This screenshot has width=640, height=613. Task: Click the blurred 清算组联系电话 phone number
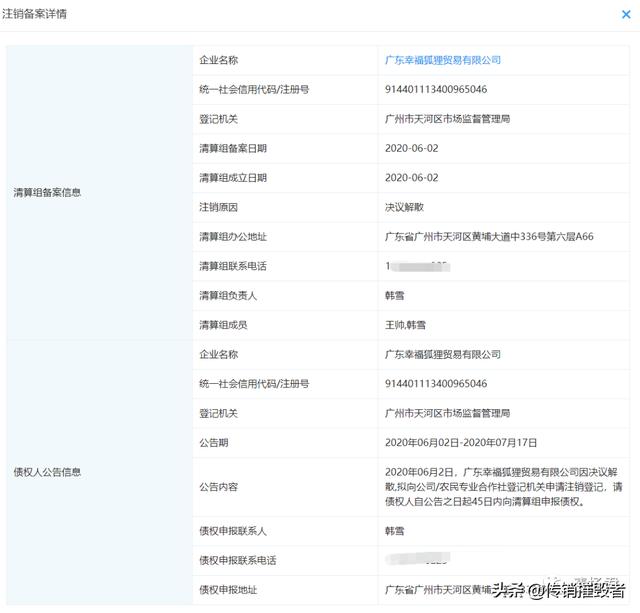(x=418, y=266)
